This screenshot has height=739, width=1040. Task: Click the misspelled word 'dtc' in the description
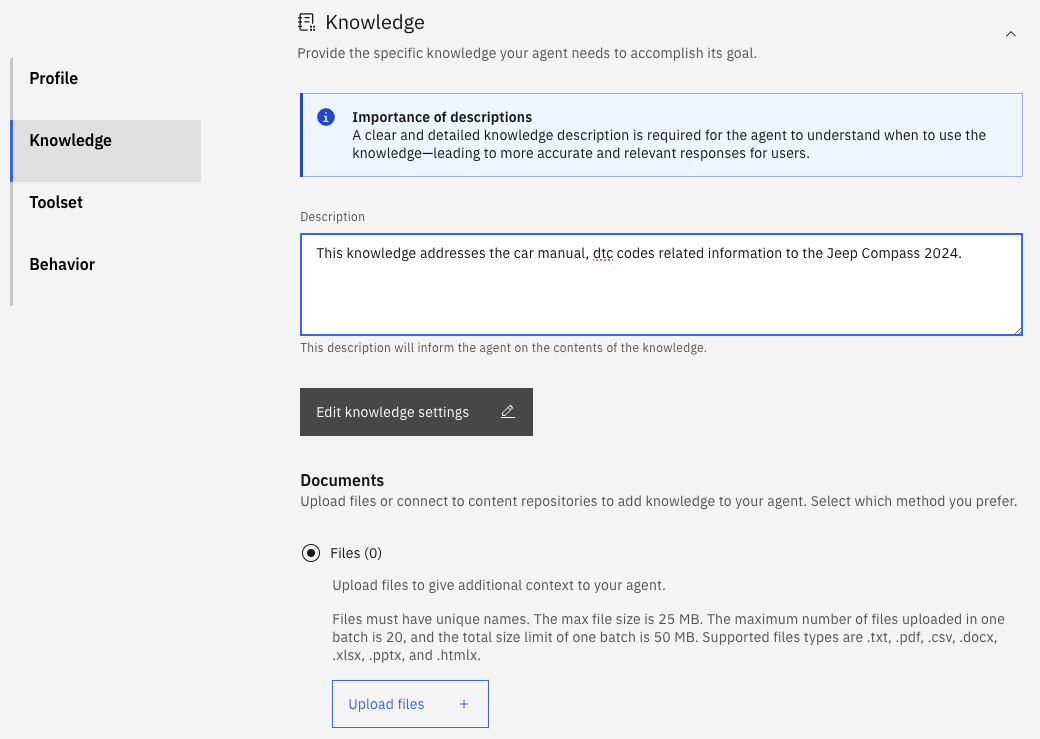(603, 253)
